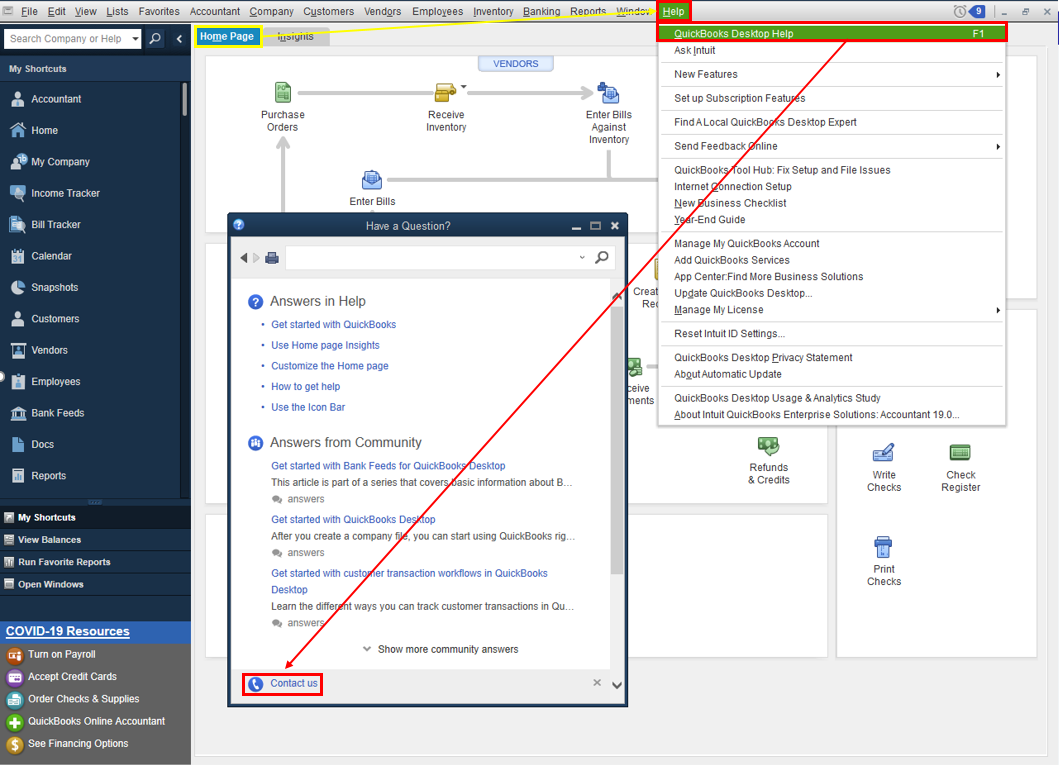Open the reminders alarm clock icon
The height and width of the screenshot is (765, 1059).
(x=959, y=11)
